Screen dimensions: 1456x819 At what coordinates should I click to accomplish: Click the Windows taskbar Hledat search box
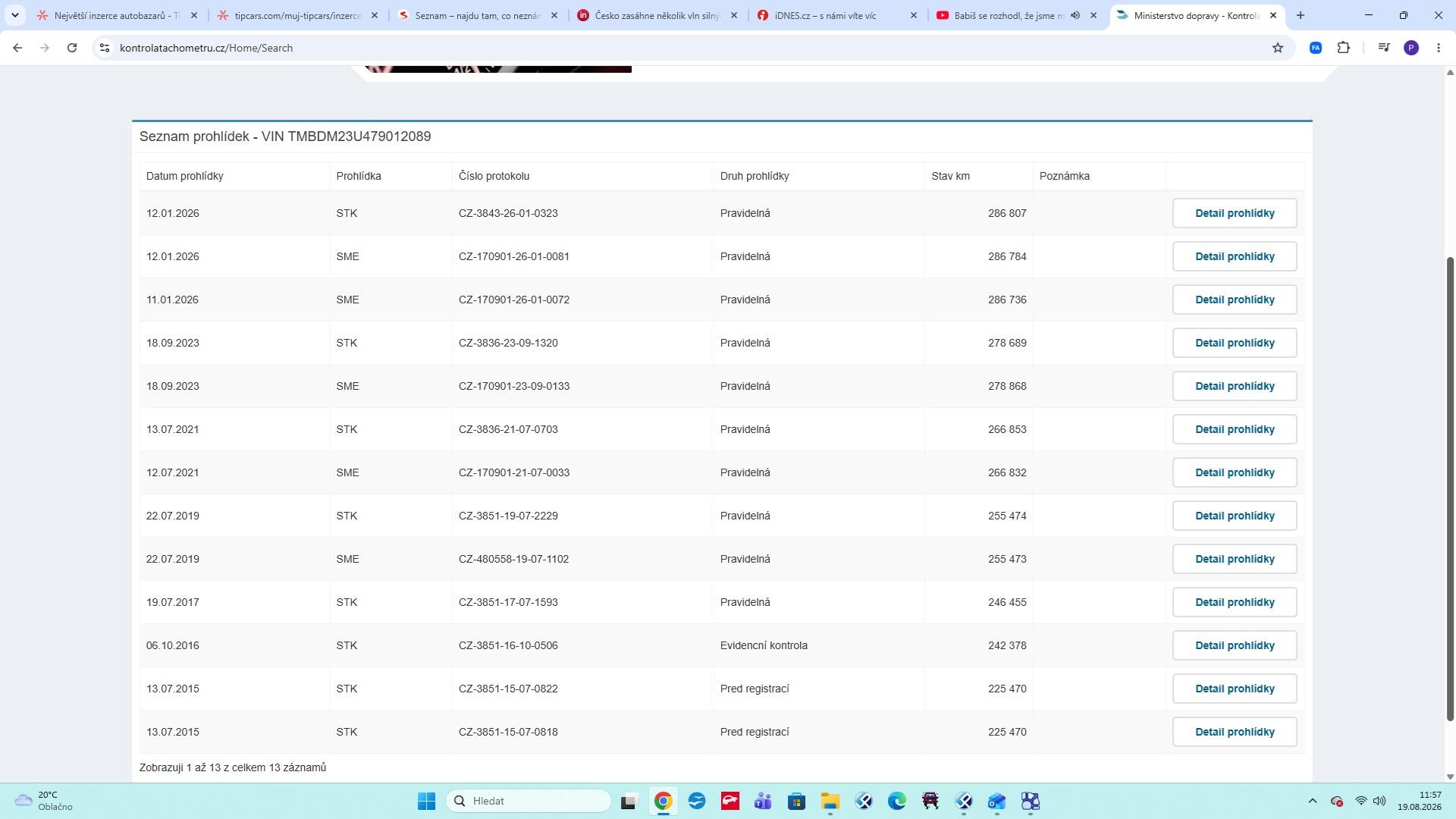point(529,801)
